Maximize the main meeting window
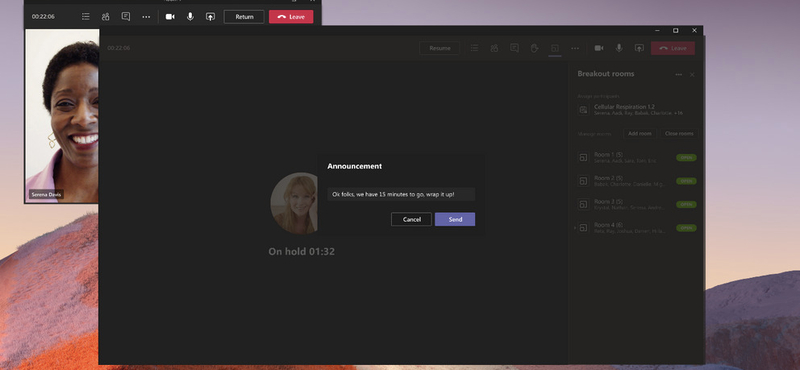The image size is (800, 370). click(x=676, y=31)
